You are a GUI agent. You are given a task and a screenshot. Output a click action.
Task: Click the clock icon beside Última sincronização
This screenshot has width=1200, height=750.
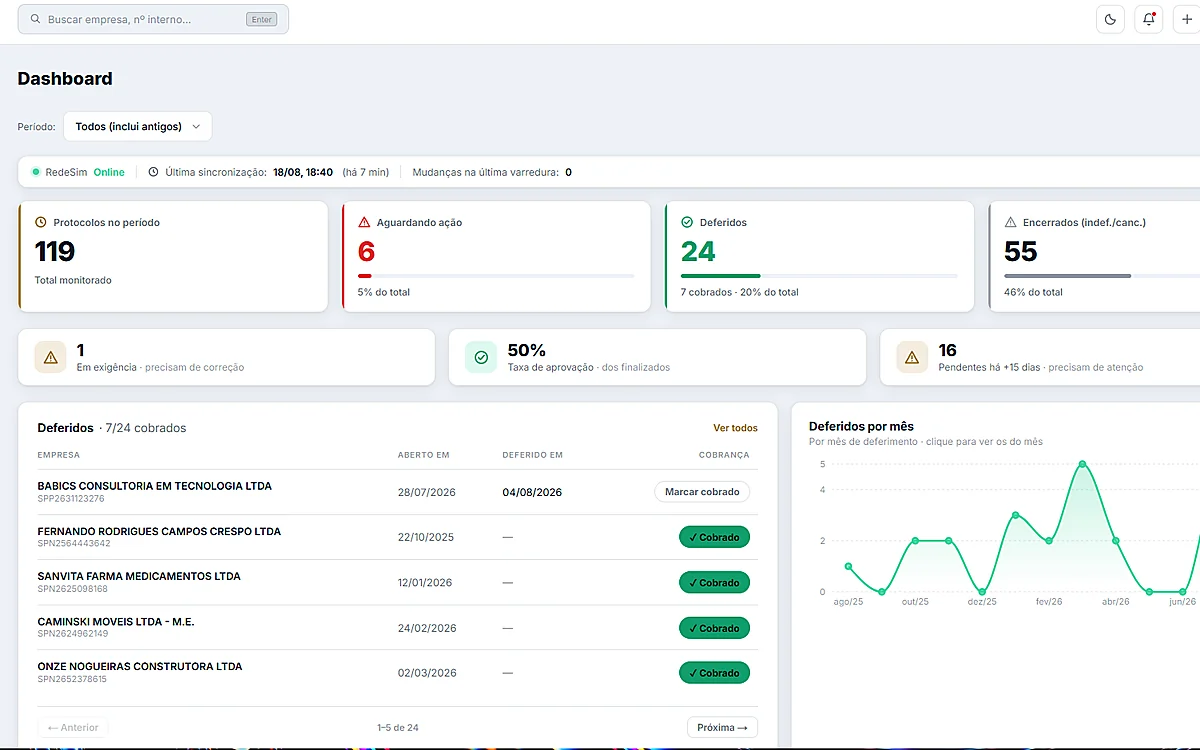click(153, 172)
